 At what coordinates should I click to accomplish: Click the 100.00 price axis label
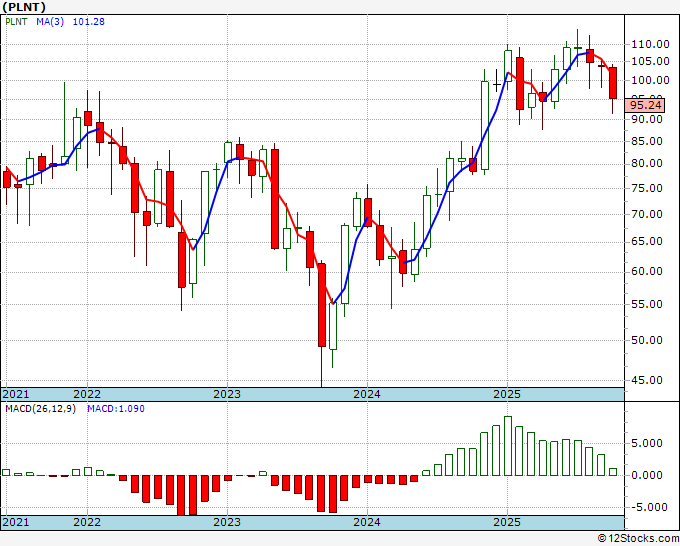650,80
